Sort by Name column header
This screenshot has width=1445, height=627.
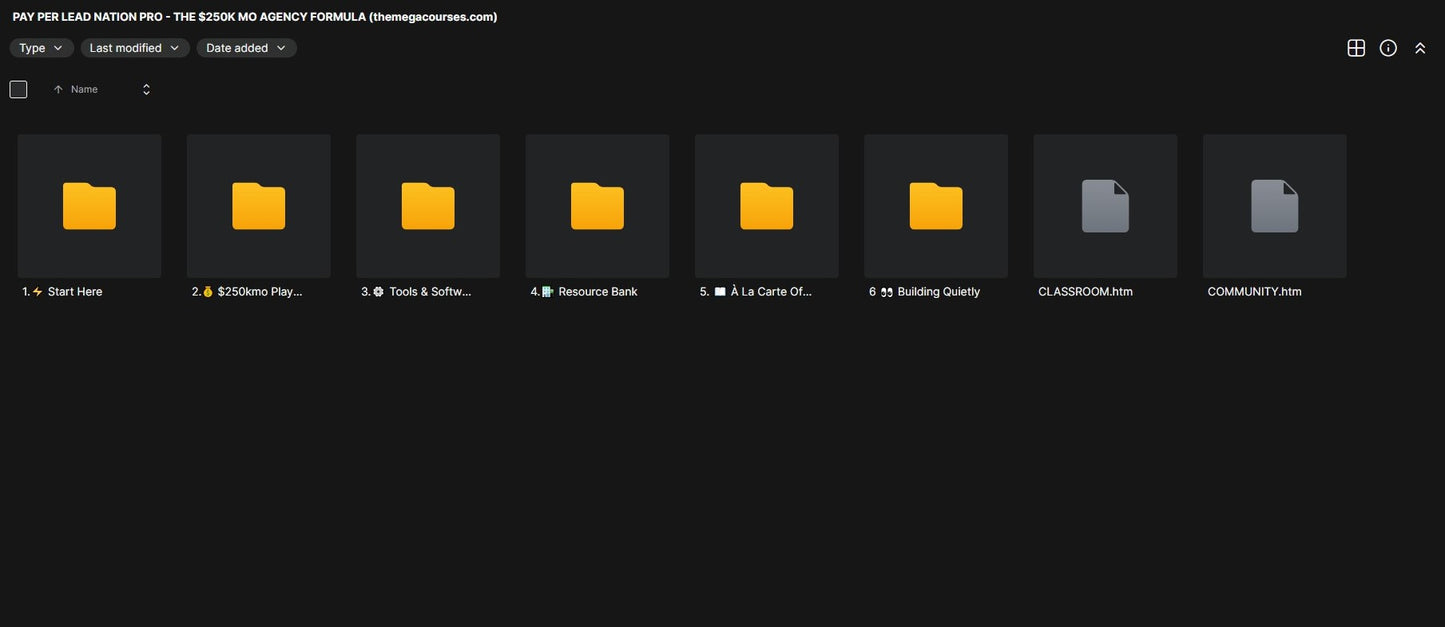click(84, 89)
